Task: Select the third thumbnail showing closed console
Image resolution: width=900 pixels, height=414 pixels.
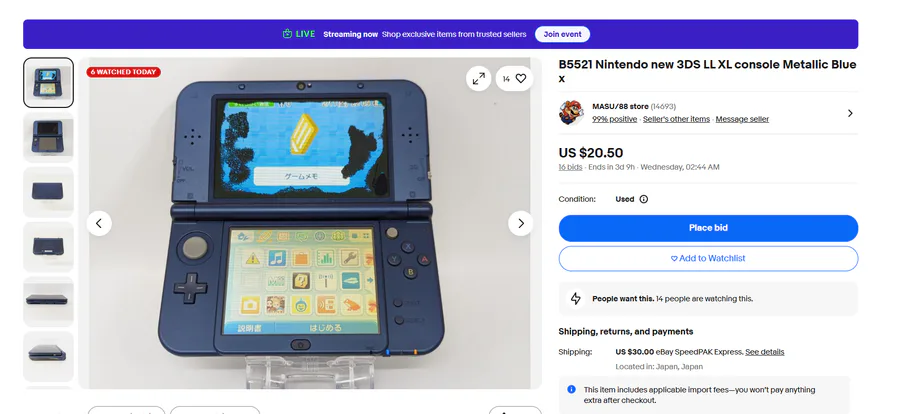Action: [x=48, y=192]
